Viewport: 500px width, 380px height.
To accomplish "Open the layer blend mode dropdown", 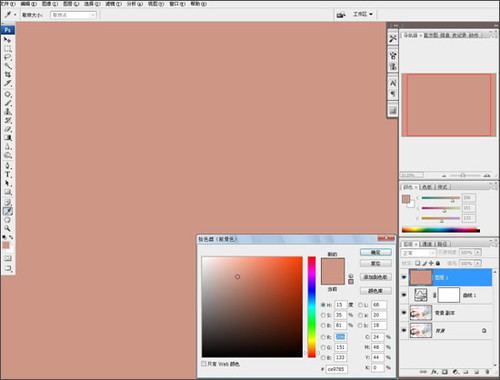I will pyautogui.click(x=418, y=253).
